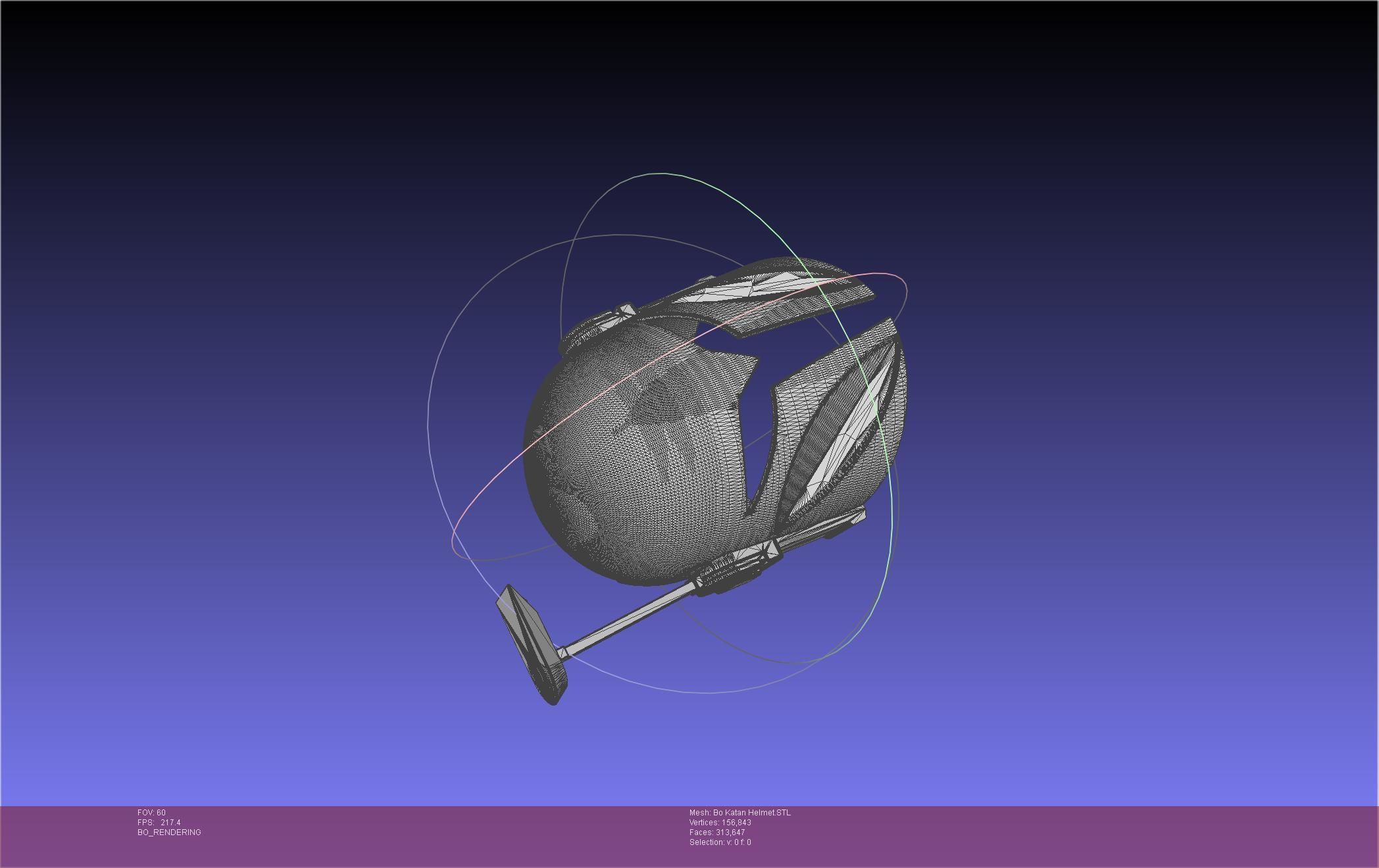Click the BO_RENDERING status label
The width and height of the screenshot is (1379, 868).
click(169, 832)
